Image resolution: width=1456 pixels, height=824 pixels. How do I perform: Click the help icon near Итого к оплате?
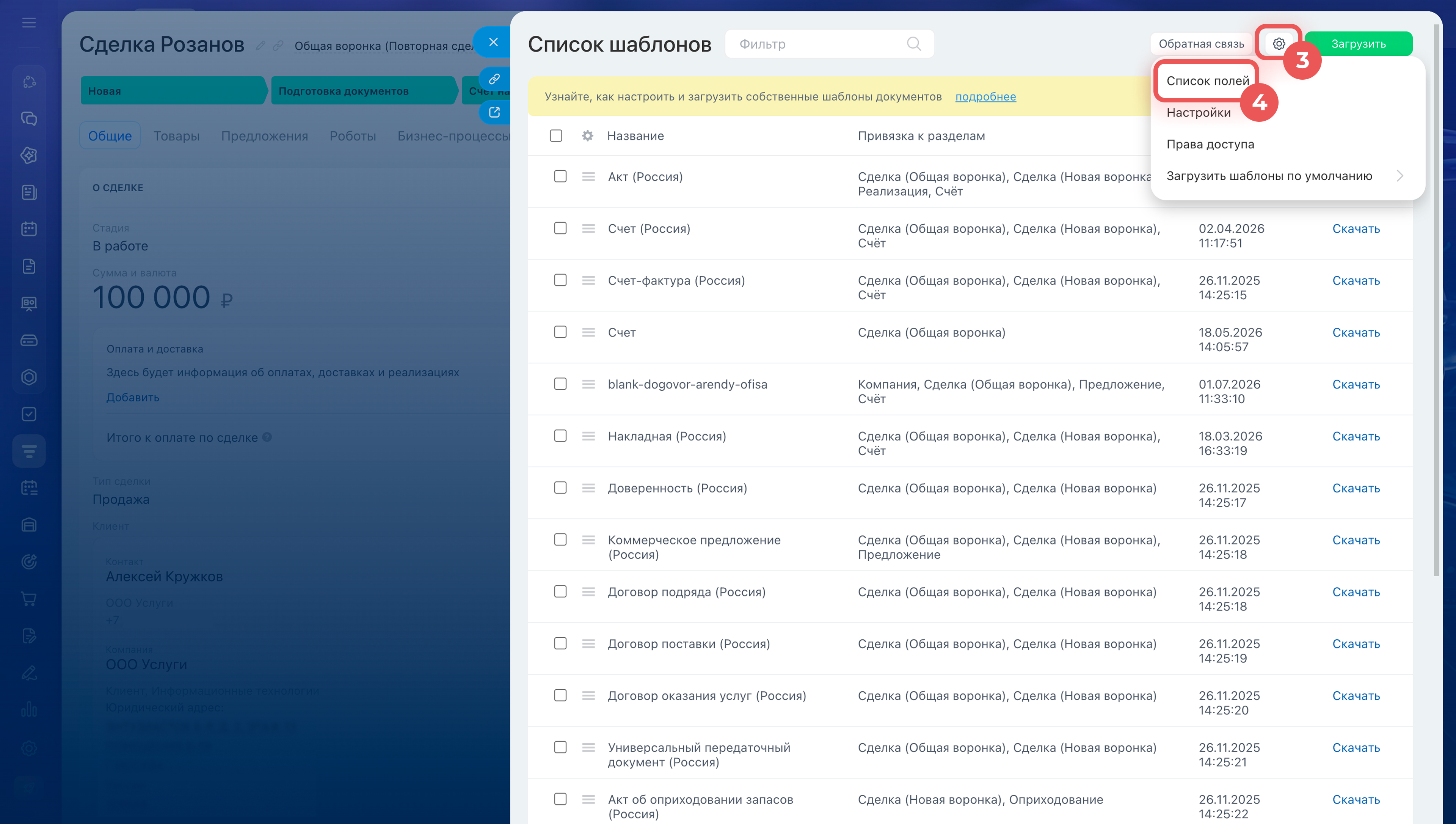coord(267,437)
